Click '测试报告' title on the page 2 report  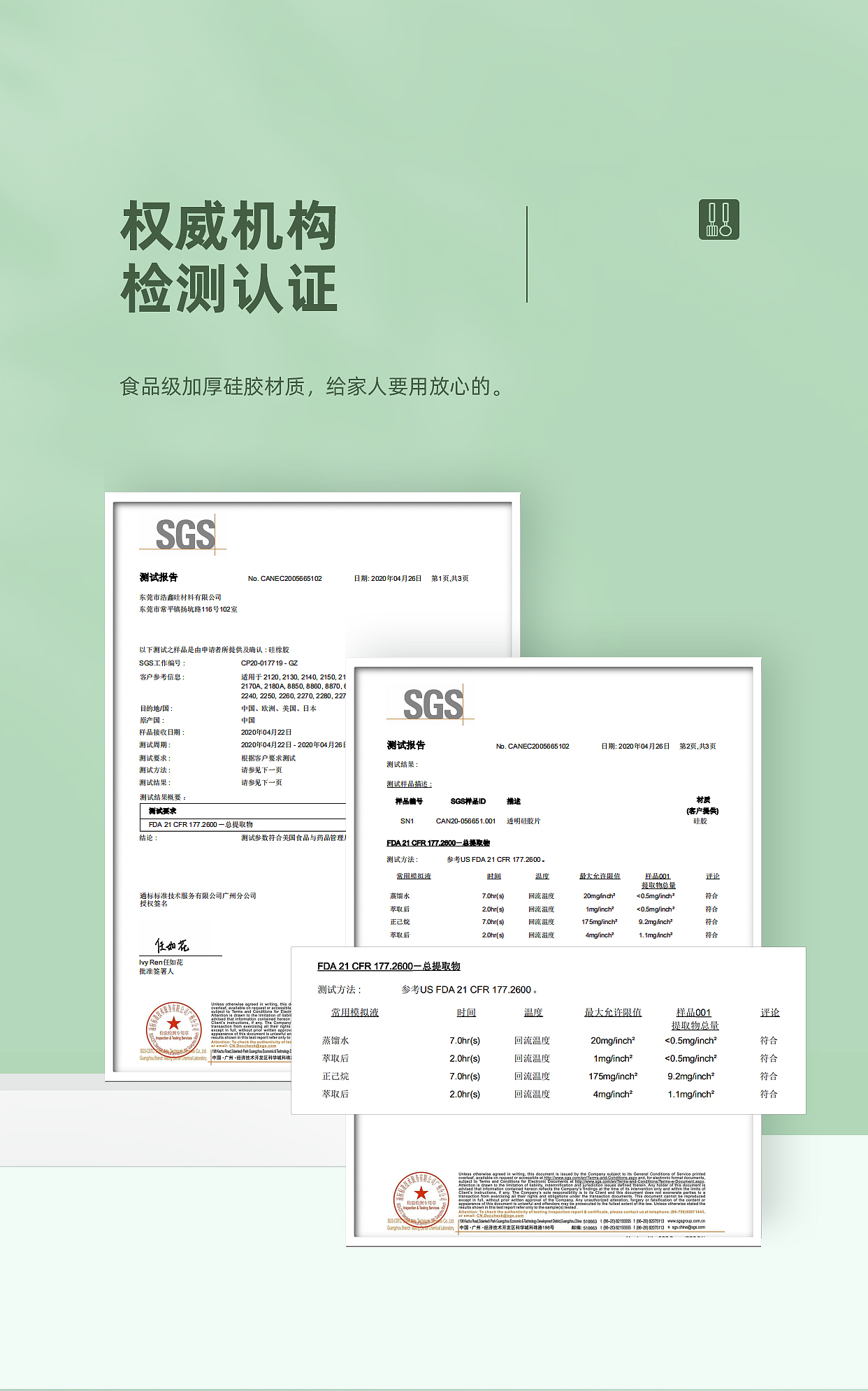click(x=406, y=745)
